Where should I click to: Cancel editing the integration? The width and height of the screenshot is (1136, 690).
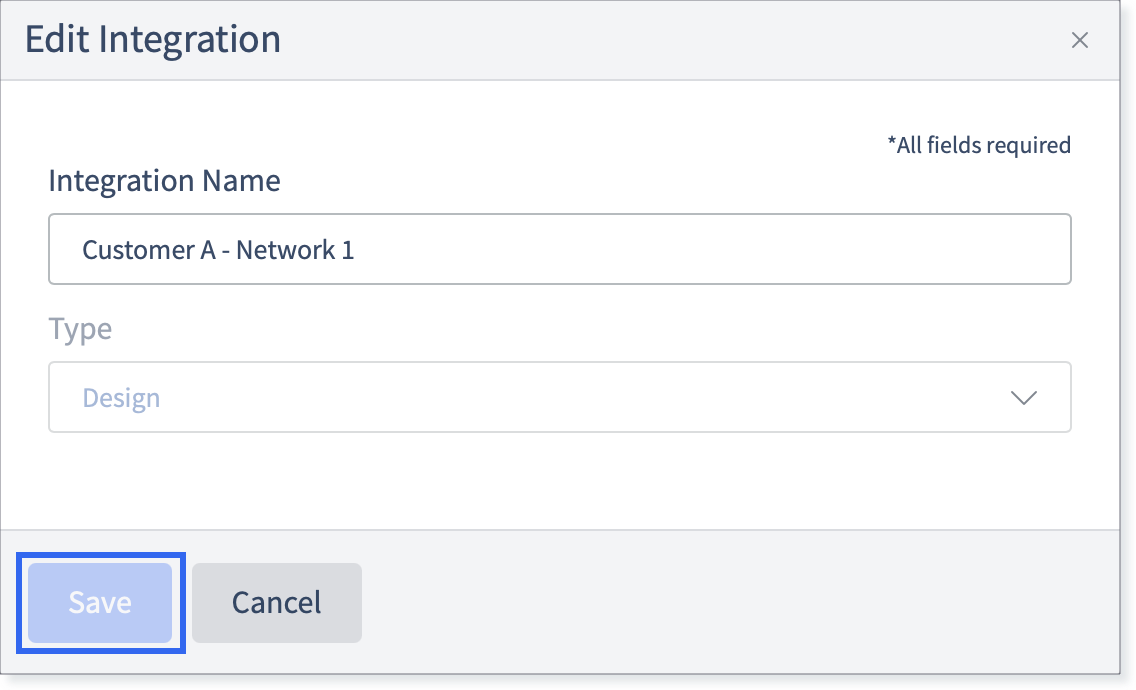[277, 602]
